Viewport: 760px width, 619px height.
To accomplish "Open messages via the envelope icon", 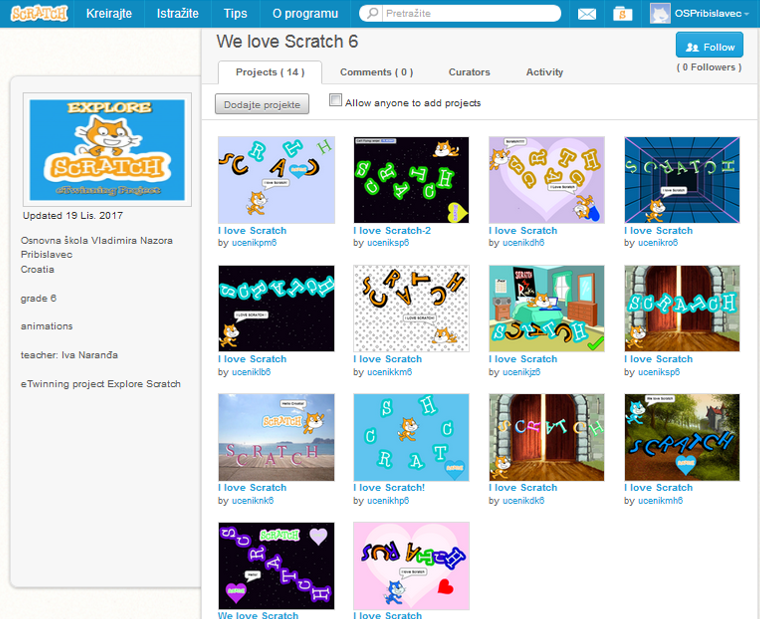I will 586,14.
